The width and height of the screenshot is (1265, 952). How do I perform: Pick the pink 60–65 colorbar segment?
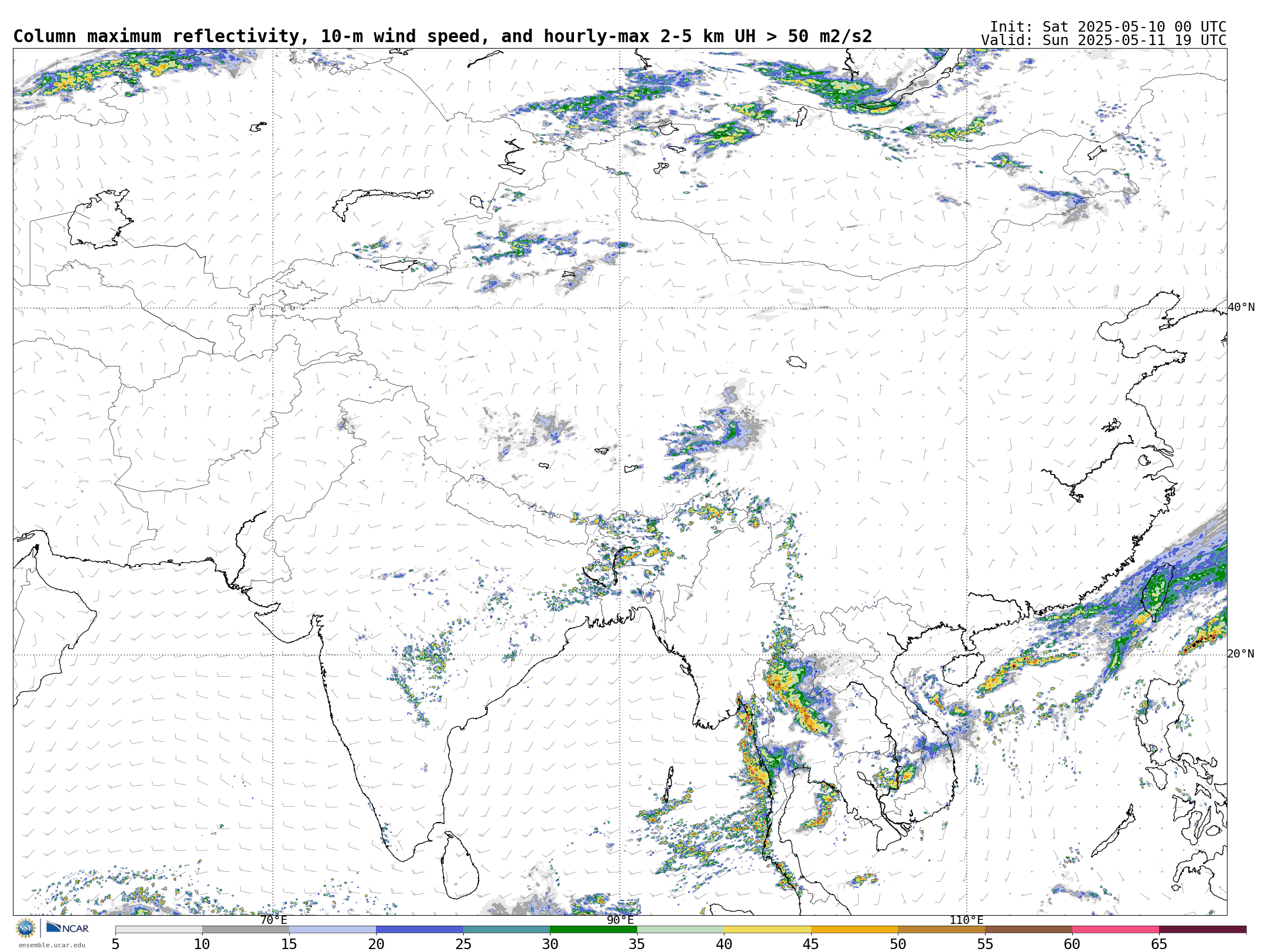(1116, 930)
